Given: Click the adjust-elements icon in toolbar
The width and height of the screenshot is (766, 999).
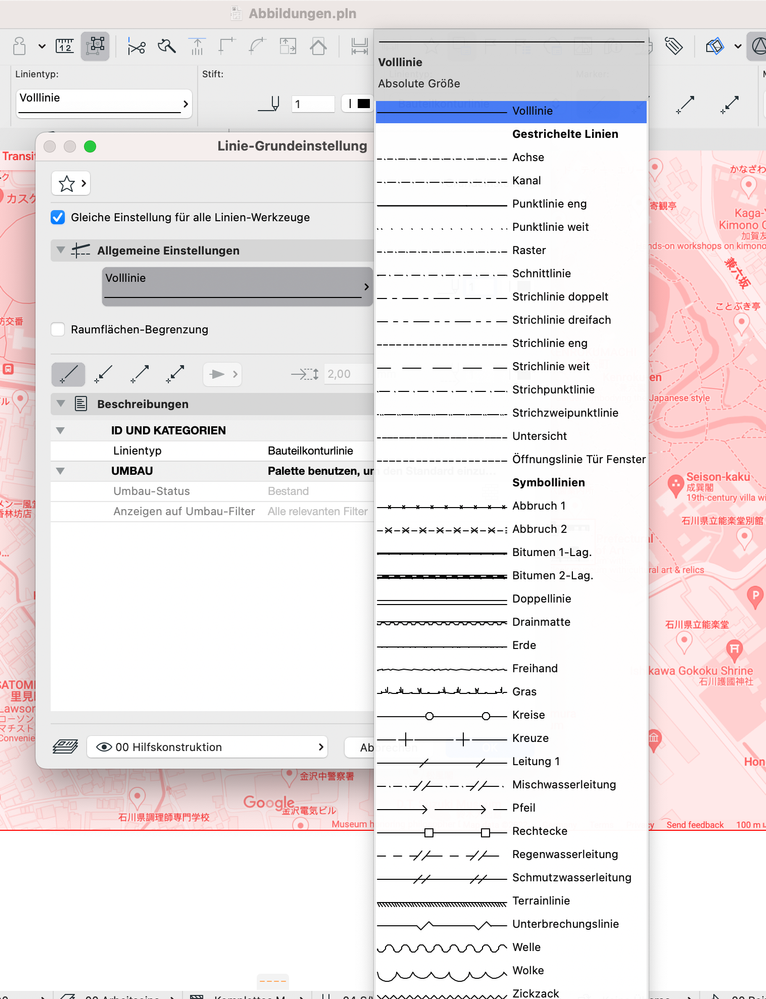Looking at the screenshot, I should click(x=198, y=47).
